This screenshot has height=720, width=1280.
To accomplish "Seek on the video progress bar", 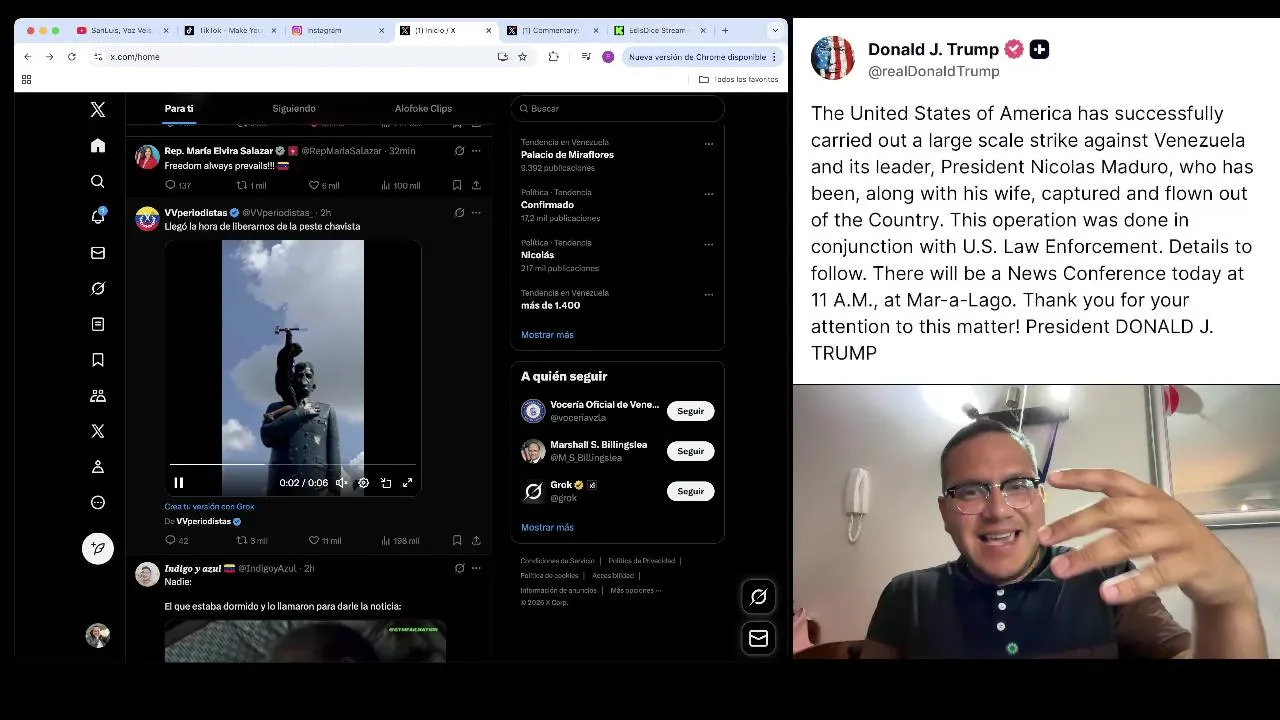I will pos(293,464).
